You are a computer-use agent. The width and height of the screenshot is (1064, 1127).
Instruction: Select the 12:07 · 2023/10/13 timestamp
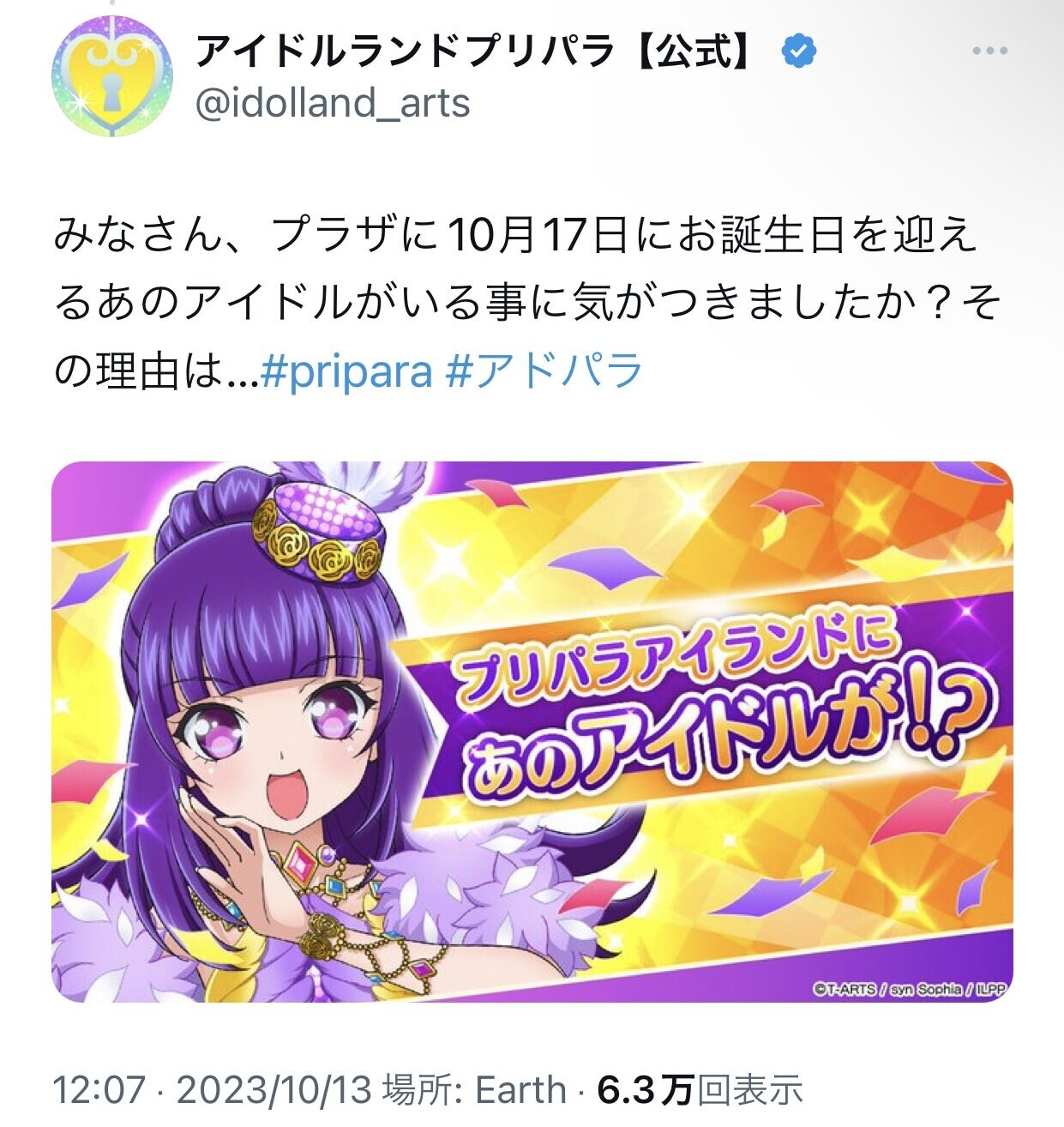(212, 1090)
